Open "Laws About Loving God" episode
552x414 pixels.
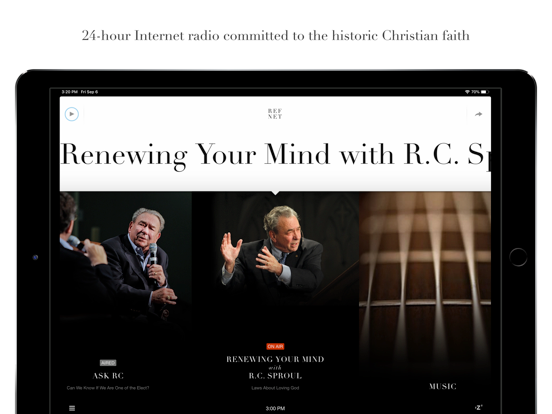coord(275,388)
